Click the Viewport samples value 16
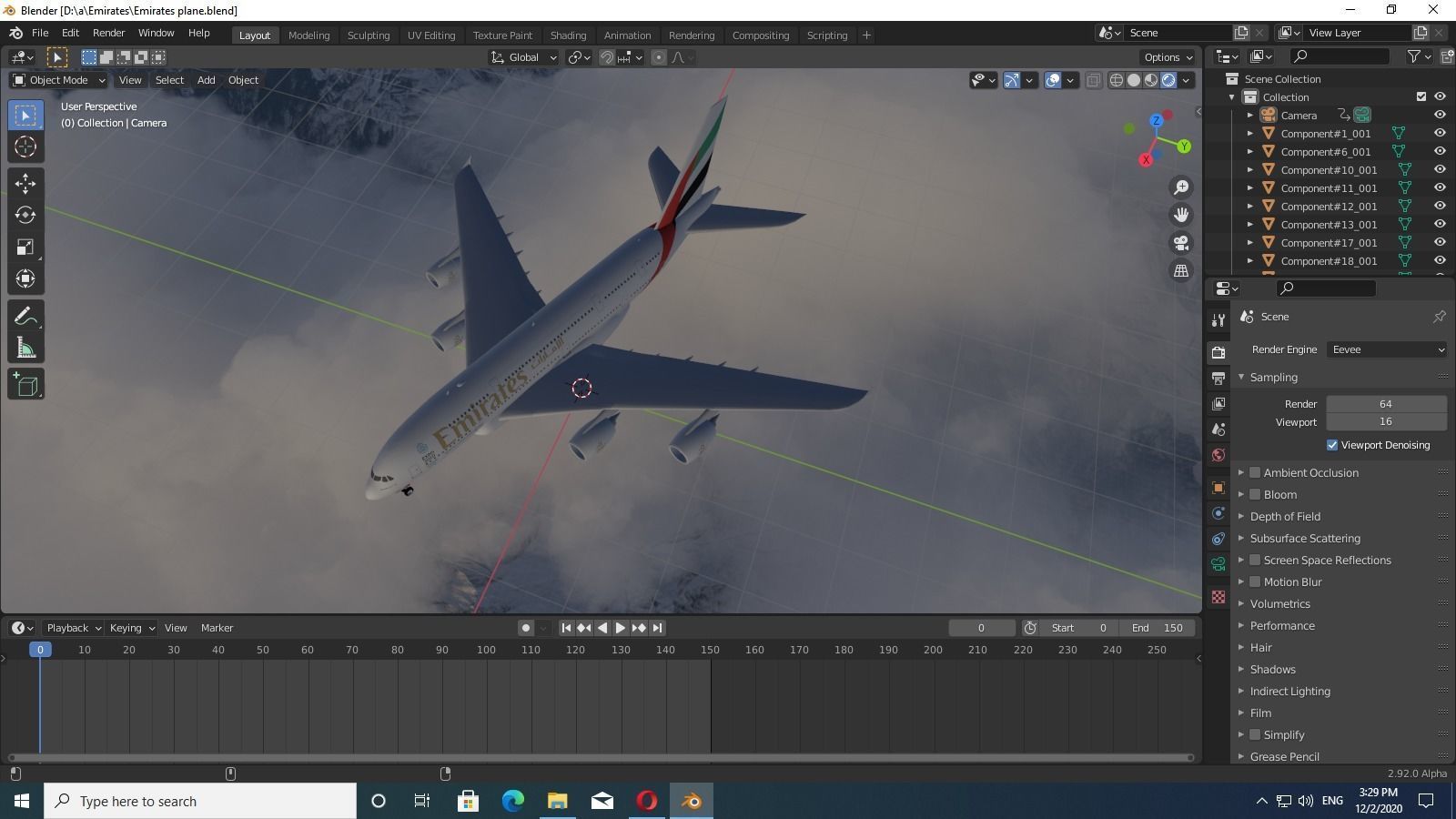 tap(1386, 421)
